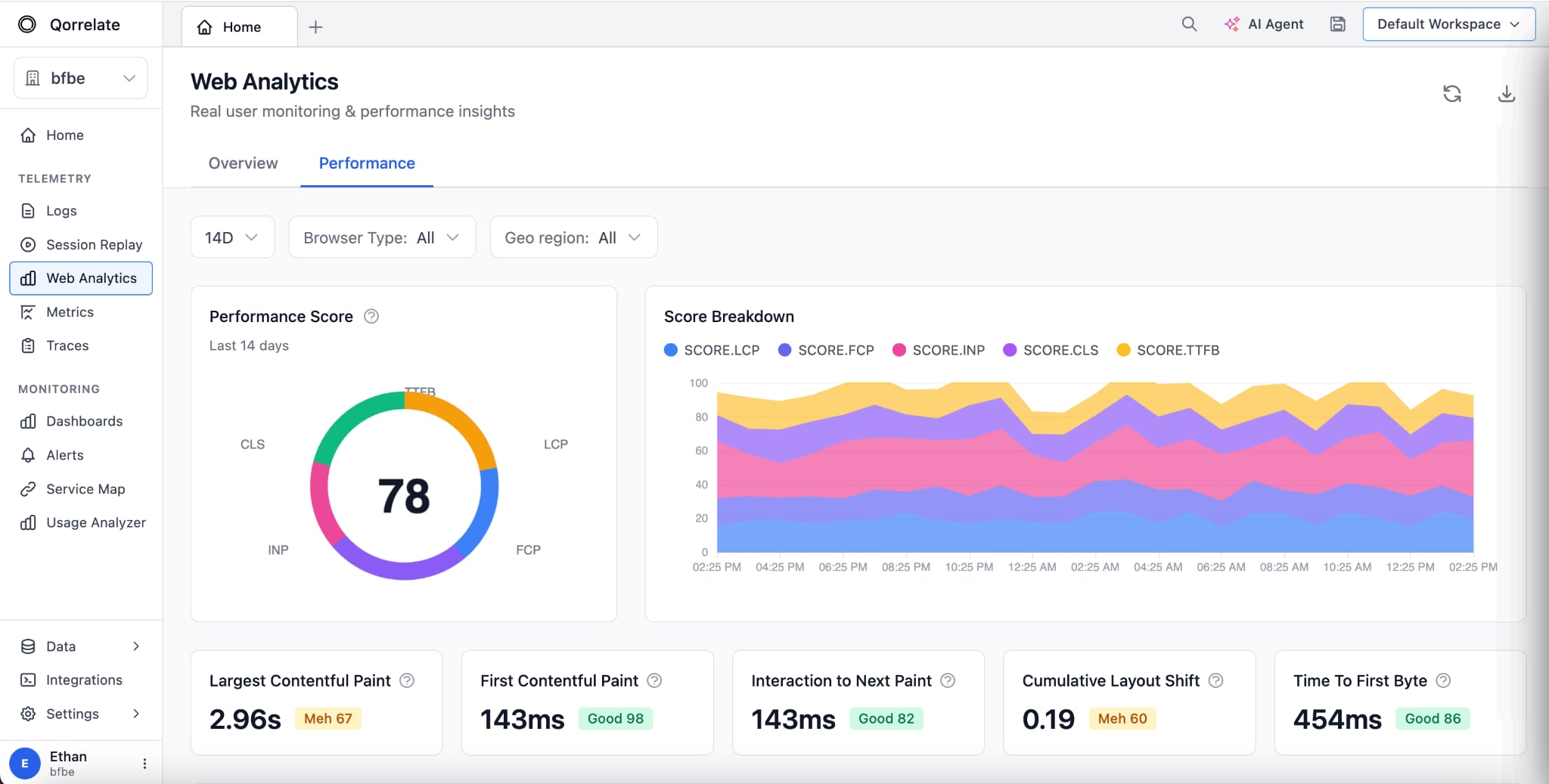Toggle the SCORE.LCP legend series
This screenshot has height=784, width=1549.
(711, 350)
